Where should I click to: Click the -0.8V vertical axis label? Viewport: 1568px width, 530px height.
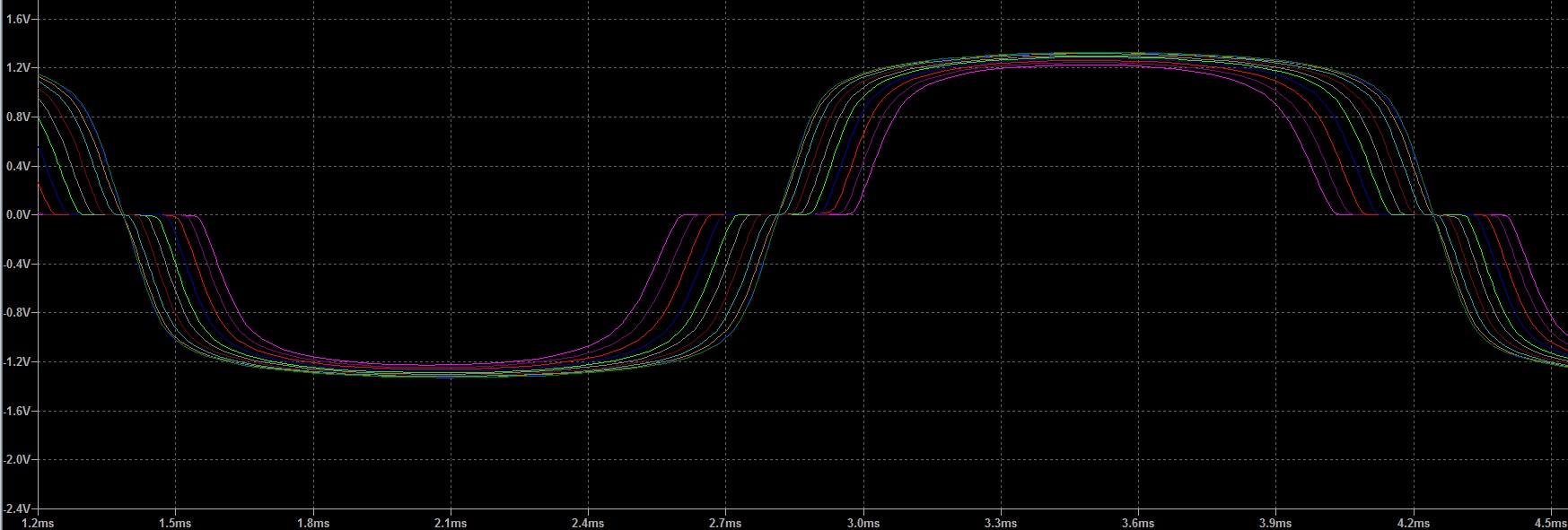pos(16,313)
